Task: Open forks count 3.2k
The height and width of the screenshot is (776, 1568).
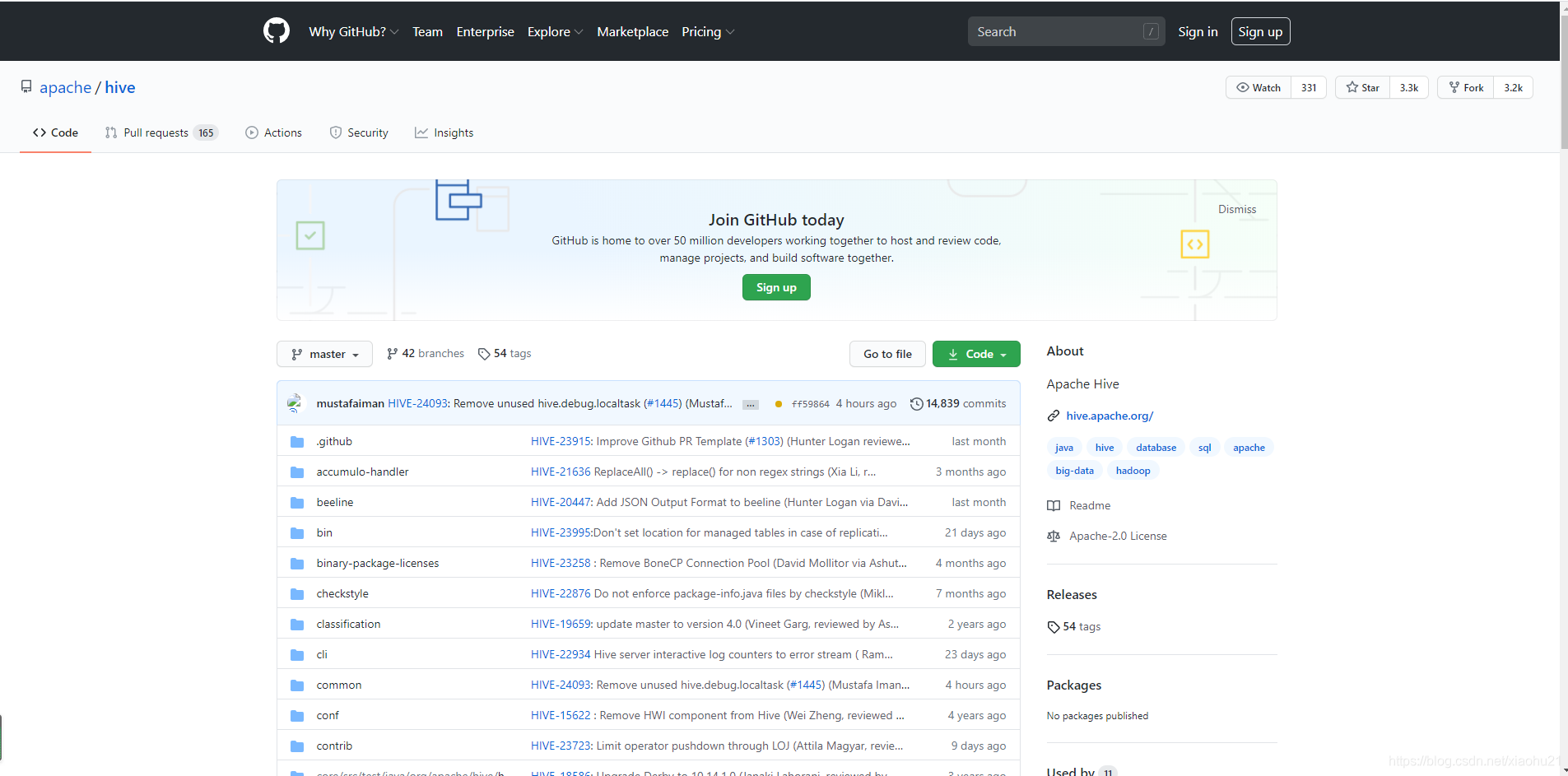Action: tap(1513, 87)
